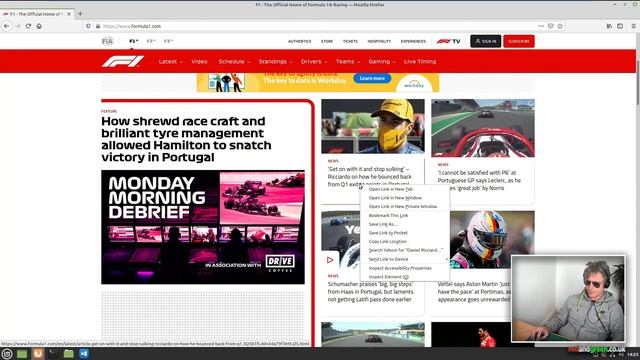The image size is (640, 360).
Task: Open the page actions three-dots icon
Action: pos(541,26)
